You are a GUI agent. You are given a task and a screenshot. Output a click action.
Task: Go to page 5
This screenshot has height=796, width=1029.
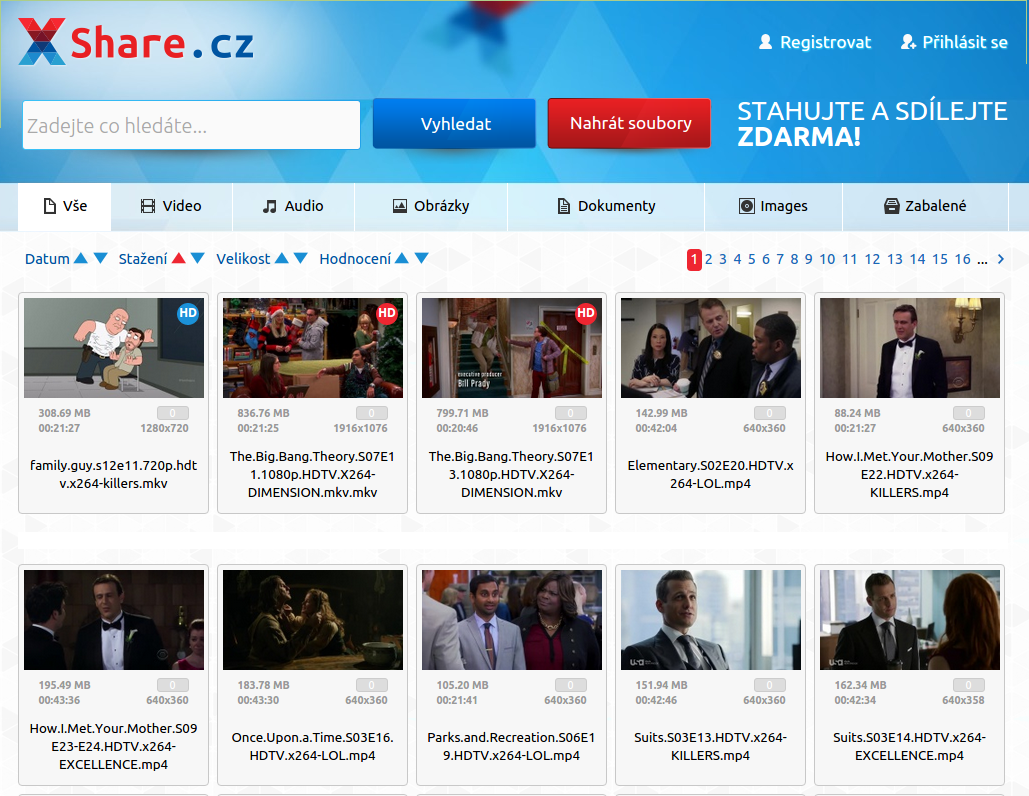click(x=751, y=259)
